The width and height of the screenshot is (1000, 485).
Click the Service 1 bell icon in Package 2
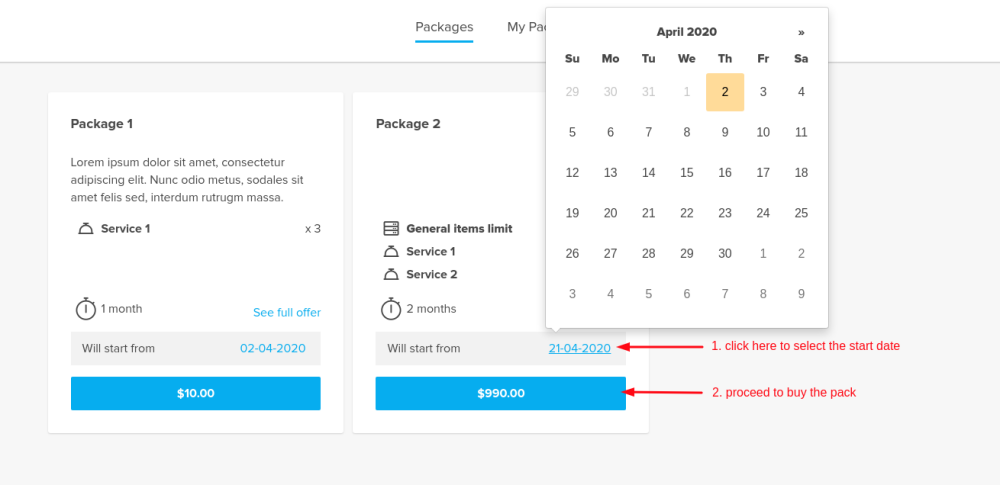pyautogui.click(x=391, y=252)
